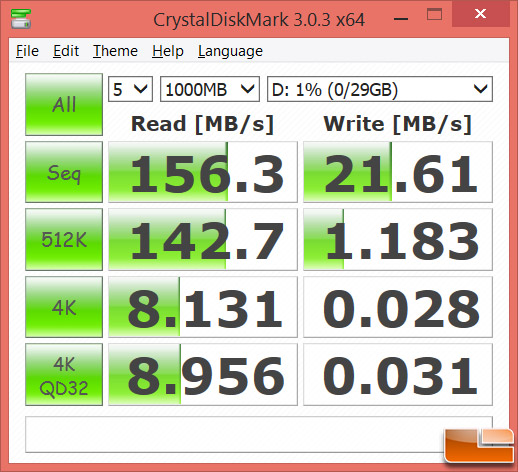Click the empty comment text field at bottom

[259, 434]
